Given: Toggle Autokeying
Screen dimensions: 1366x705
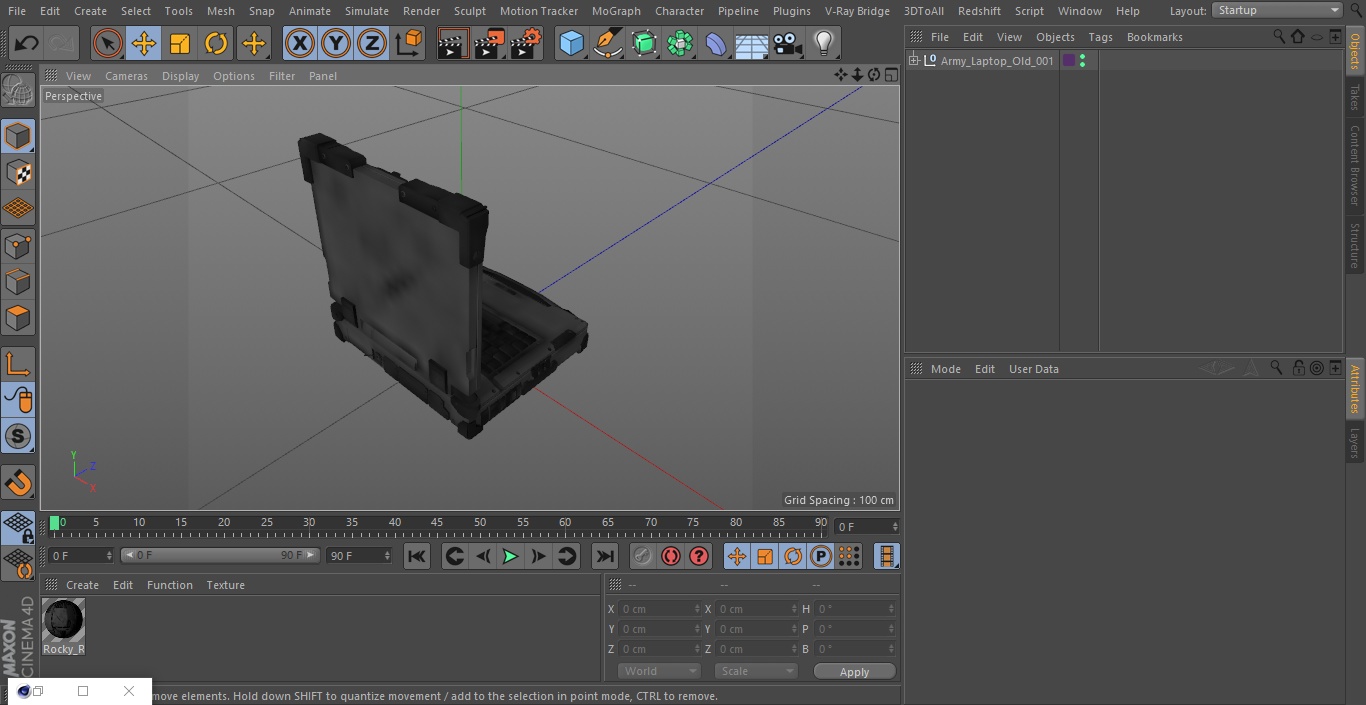Looking at the screenshot, I should [671, 556].
